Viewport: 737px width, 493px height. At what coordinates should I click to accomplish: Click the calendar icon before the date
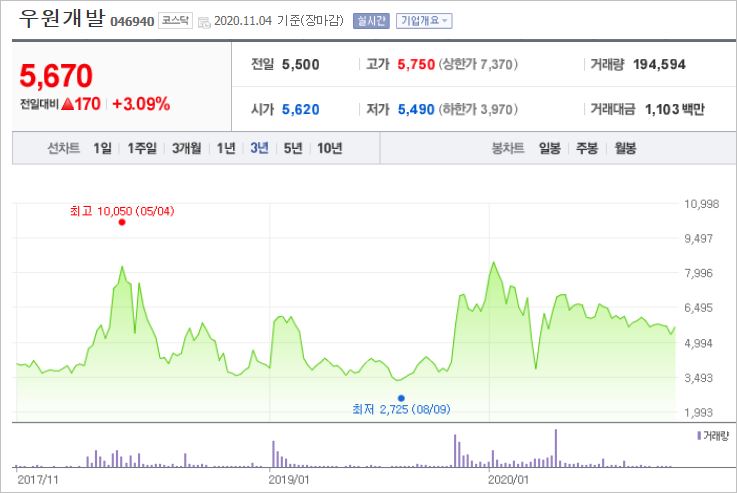204,22
